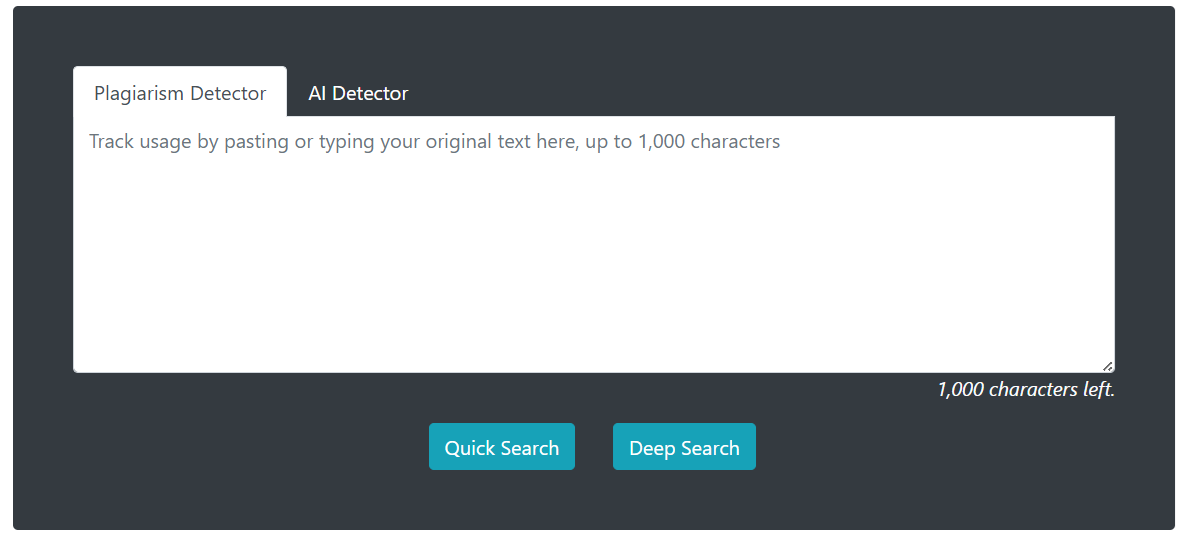Image resolution: width=1184 pixels, height=533 pixels.
Task: Click the Quick Search button
Action: (501, 447)
